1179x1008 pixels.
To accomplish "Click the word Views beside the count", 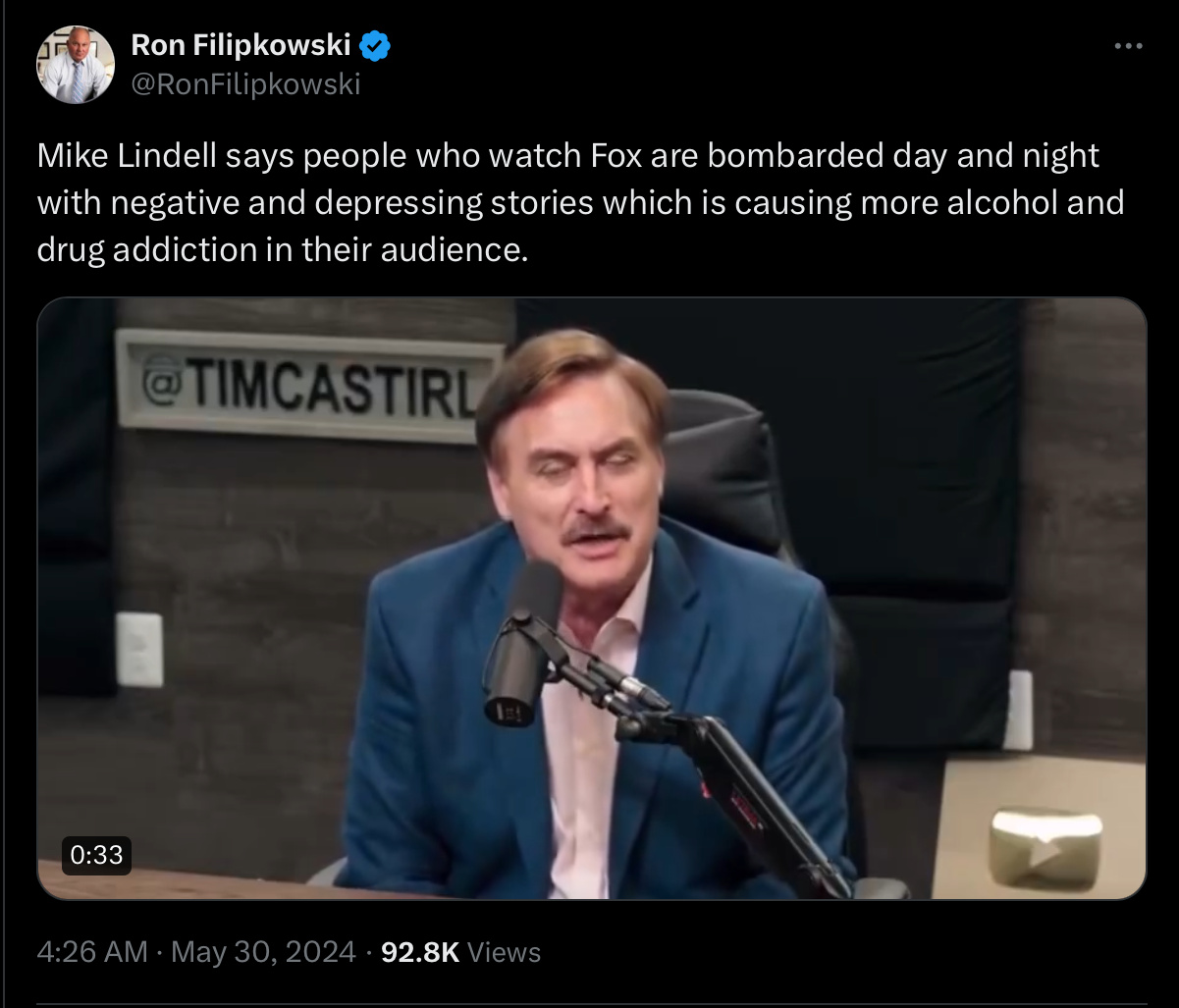I will click(504, 951).
